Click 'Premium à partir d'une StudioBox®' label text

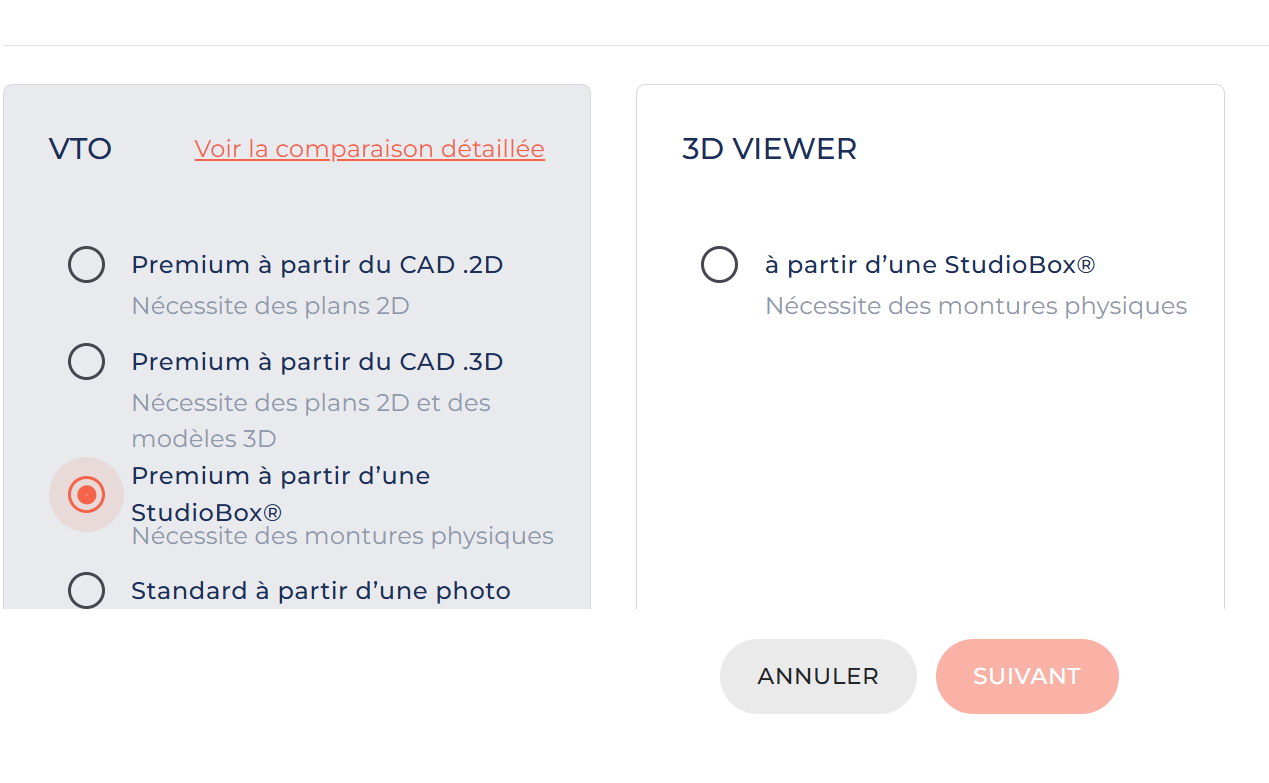[280, 476]
